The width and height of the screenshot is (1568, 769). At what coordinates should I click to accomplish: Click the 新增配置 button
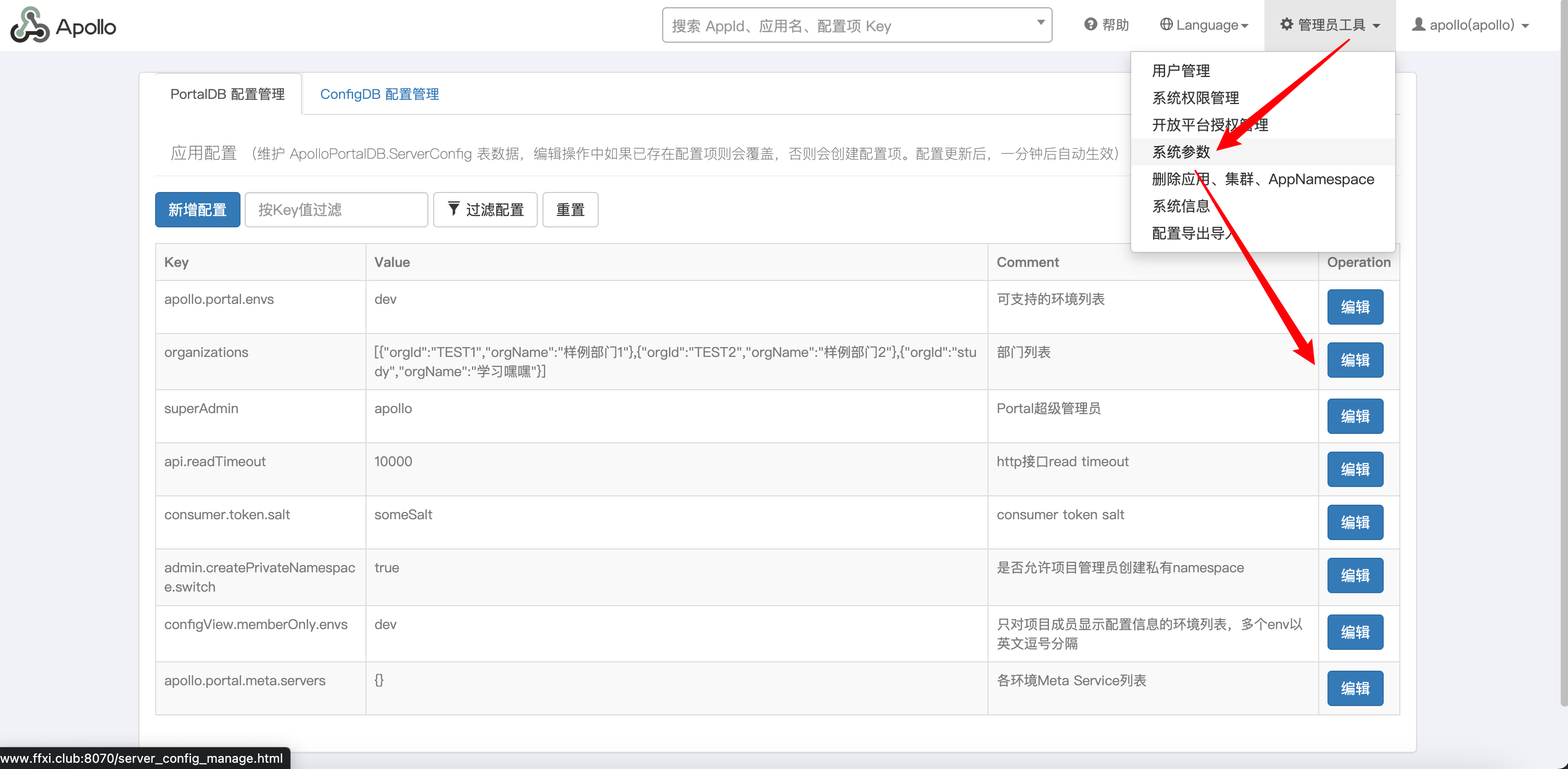click(197, 210)
